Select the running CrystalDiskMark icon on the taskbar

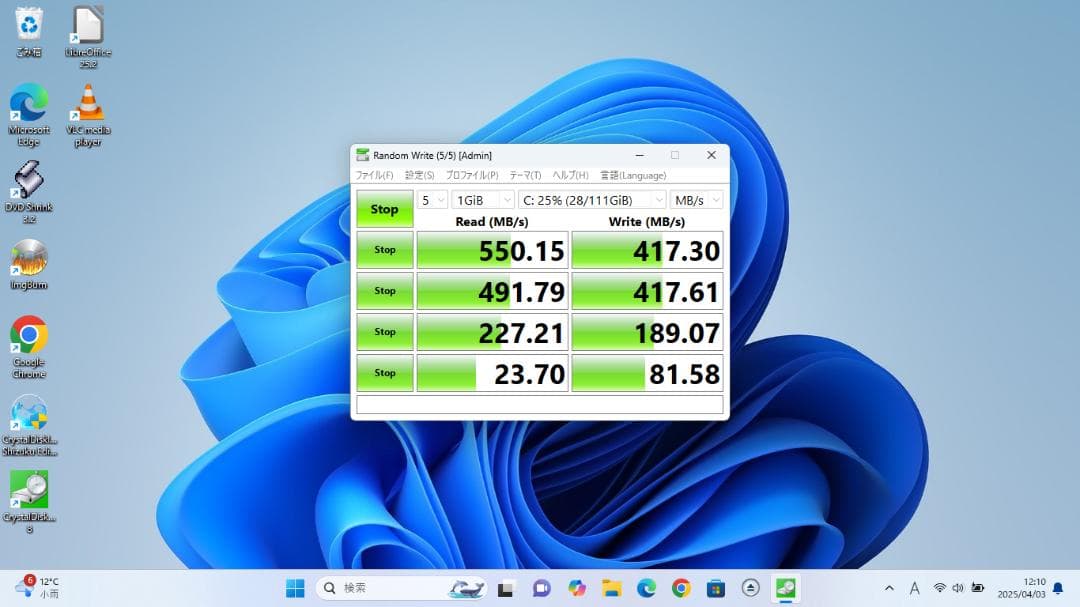point(784,588)
